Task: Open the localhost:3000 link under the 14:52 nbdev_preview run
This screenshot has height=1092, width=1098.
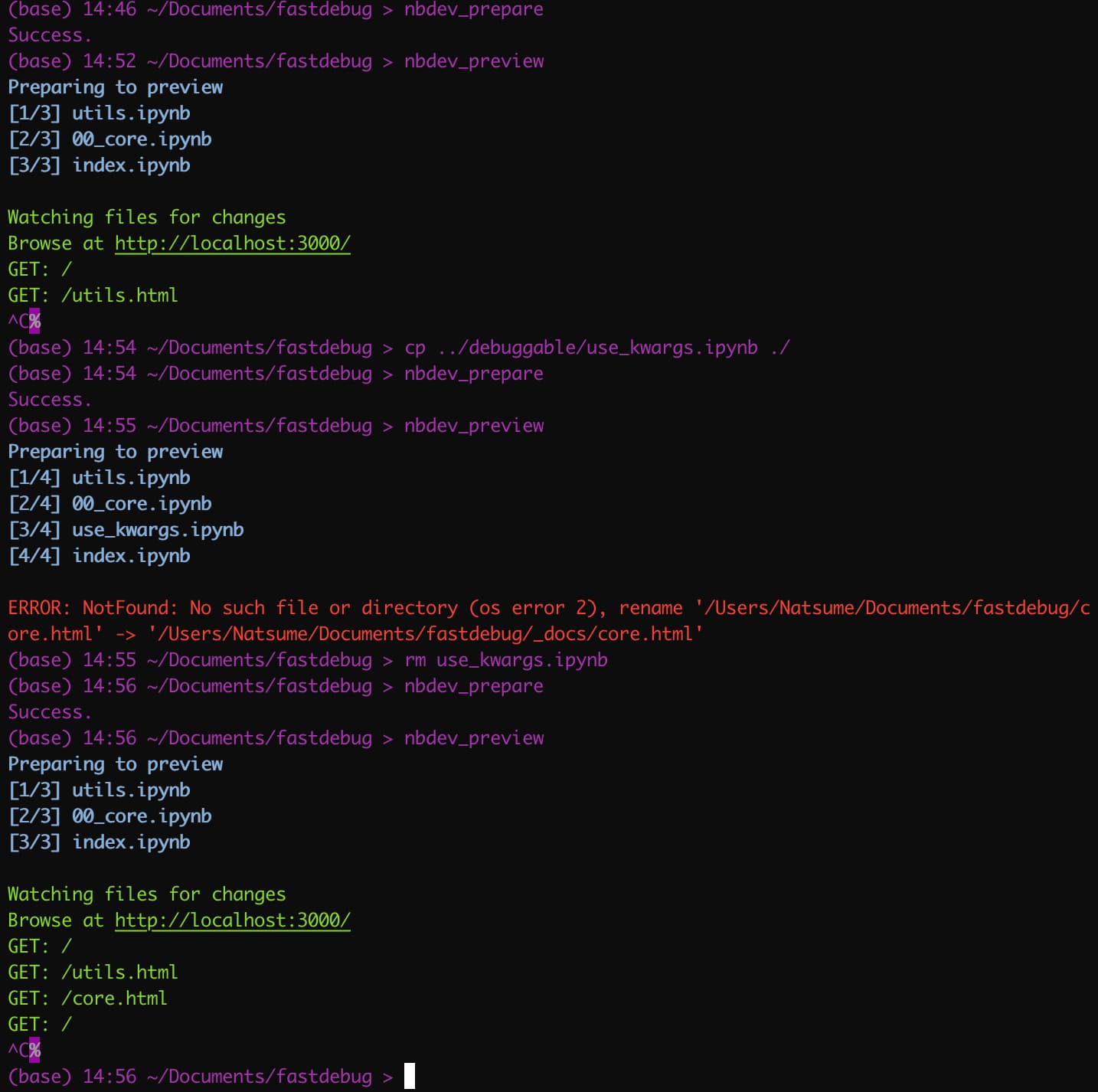Action: 232,244
